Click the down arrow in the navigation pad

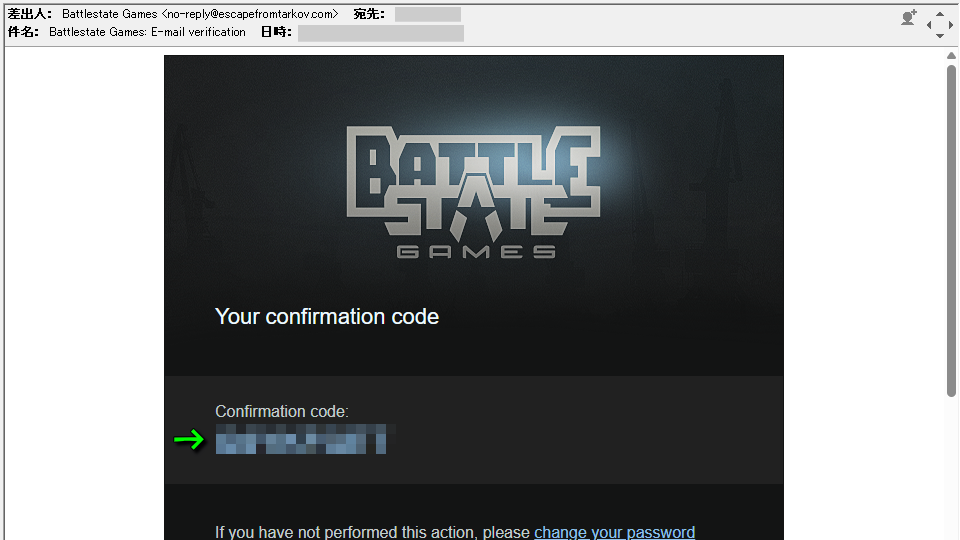pyautogui.click(x=940, y=36)
